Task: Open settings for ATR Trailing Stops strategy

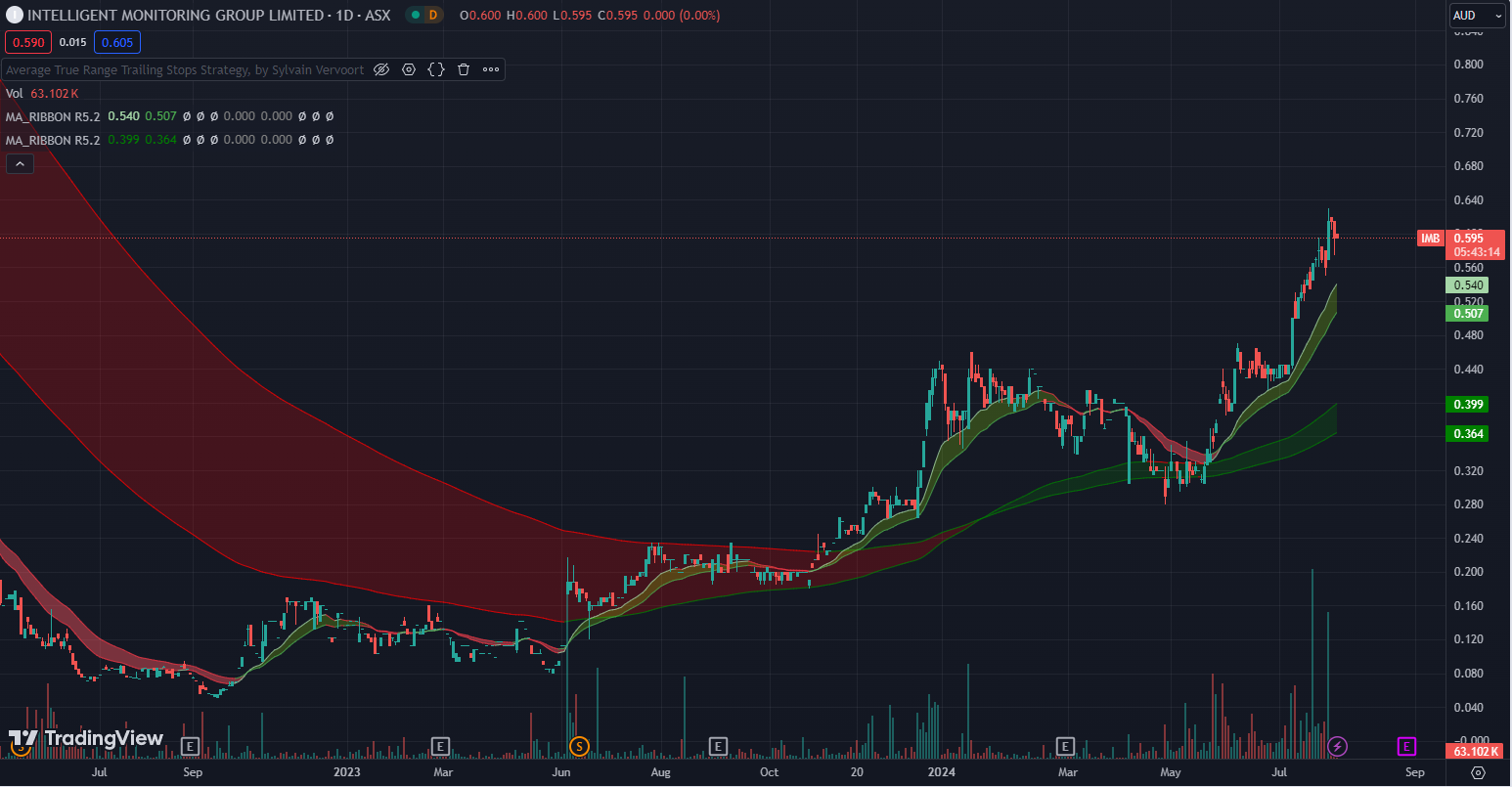Action: click(409, 69)
